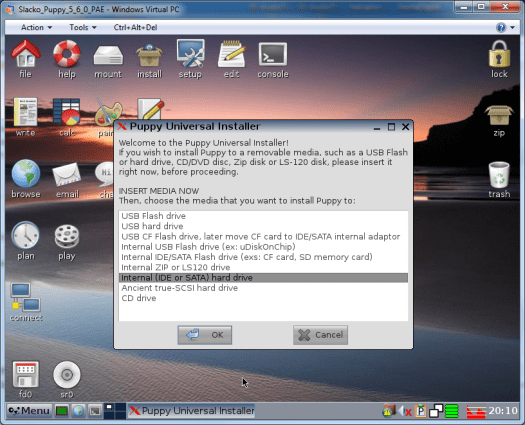The image size is (525, 425).
Task: Click the red CPU load tray graph
Action: [x=476, y=412]
